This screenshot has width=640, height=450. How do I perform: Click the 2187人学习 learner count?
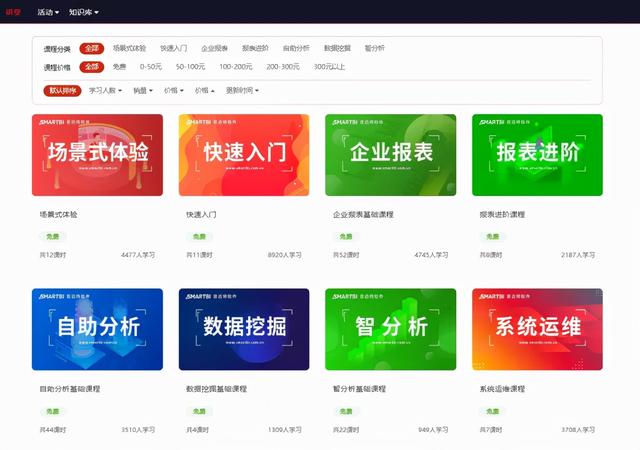578,255
